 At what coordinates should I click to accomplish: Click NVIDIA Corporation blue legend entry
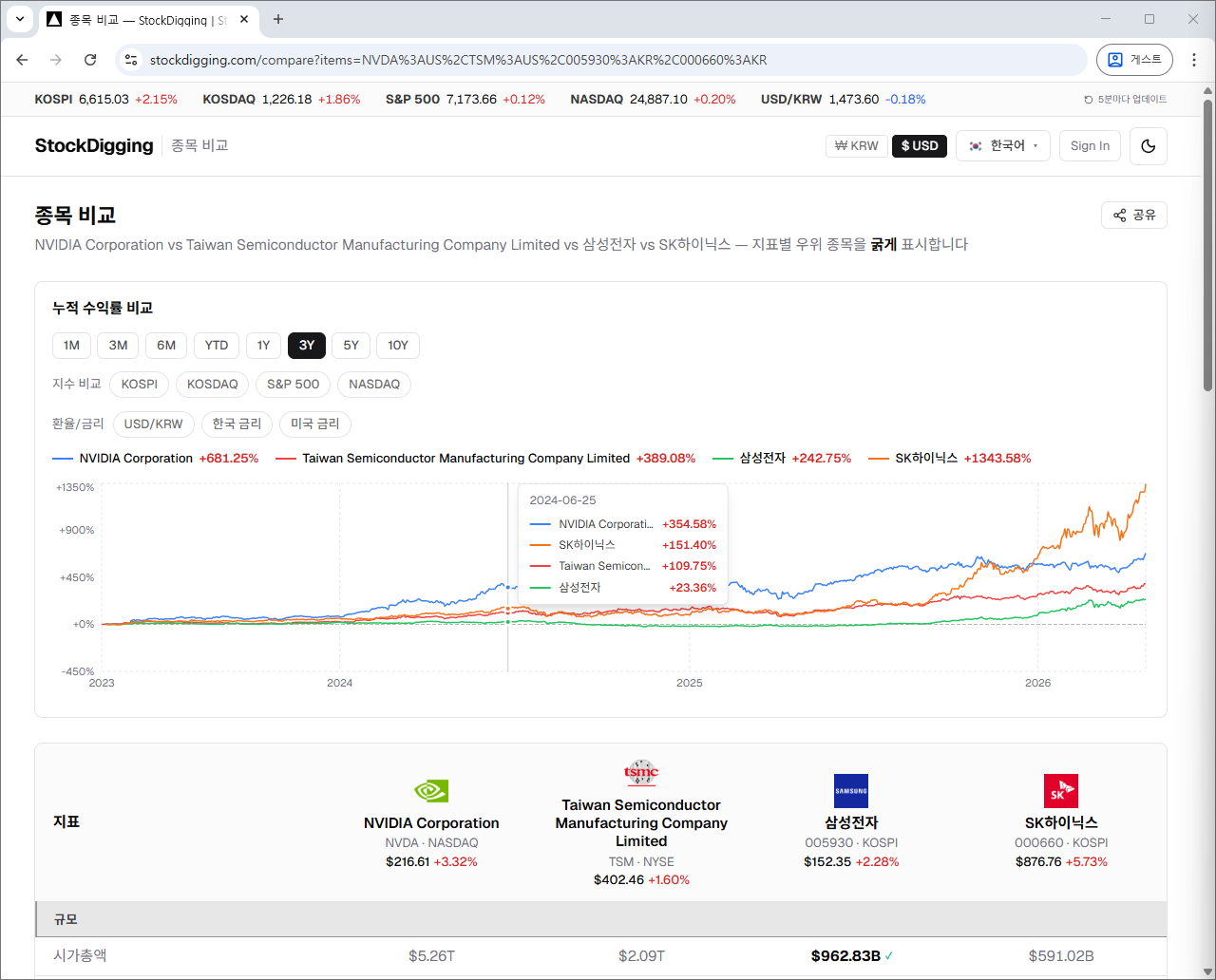(x=156, y=458)
